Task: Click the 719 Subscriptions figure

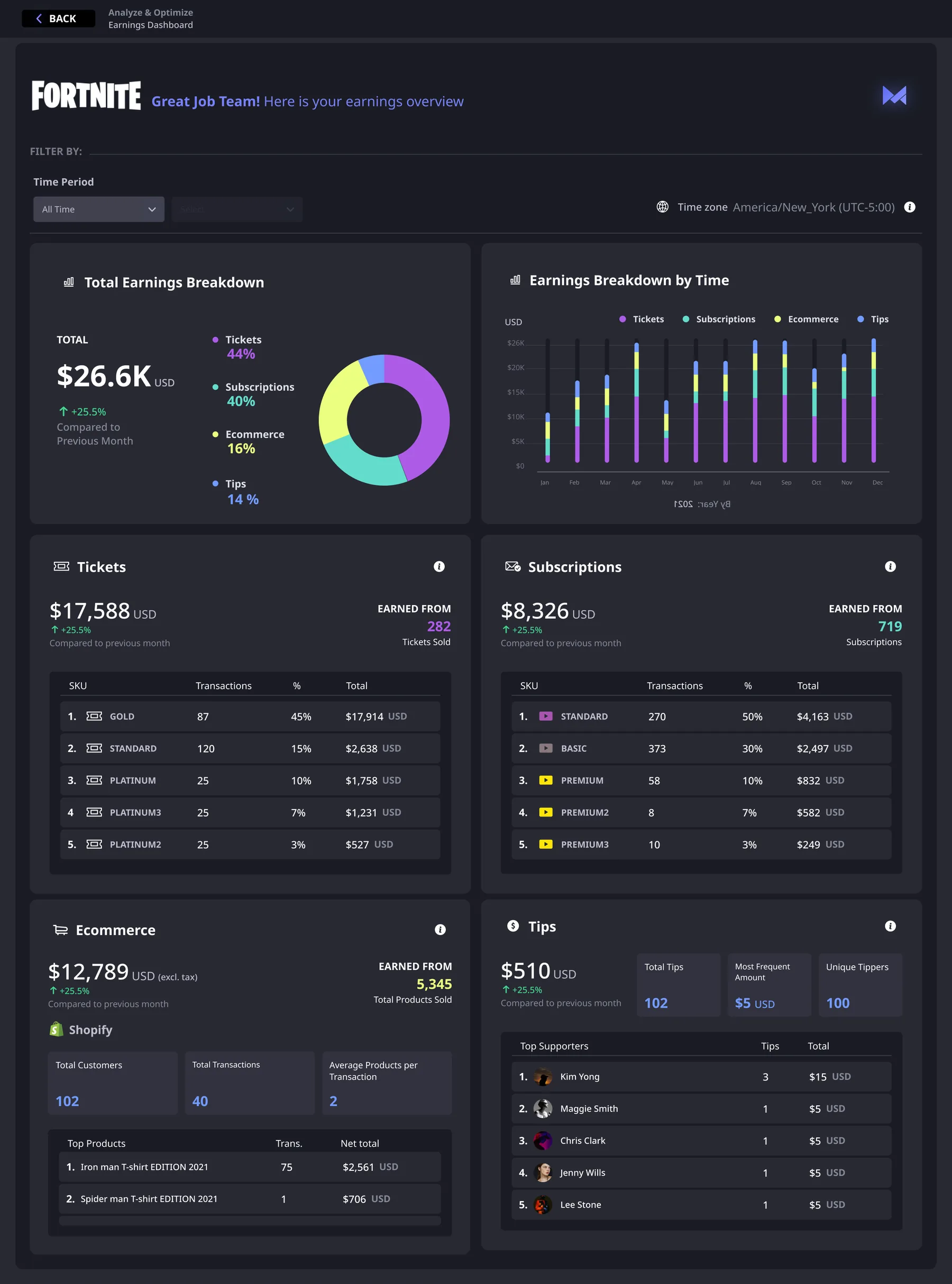Action: [x=890, y=626]
